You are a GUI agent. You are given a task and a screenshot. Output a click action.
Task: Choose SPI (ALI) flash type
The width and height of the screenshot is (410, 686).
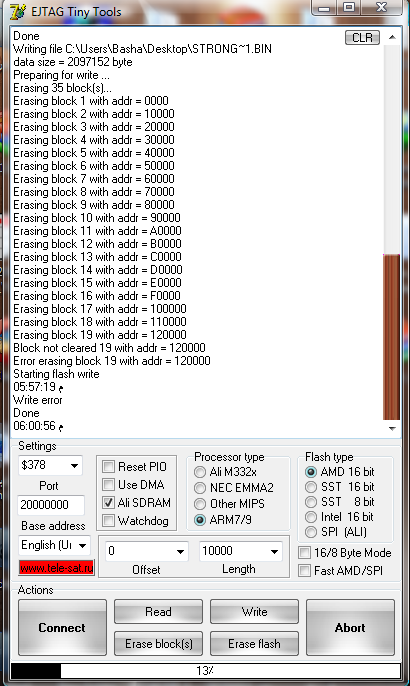coord(311,532)
